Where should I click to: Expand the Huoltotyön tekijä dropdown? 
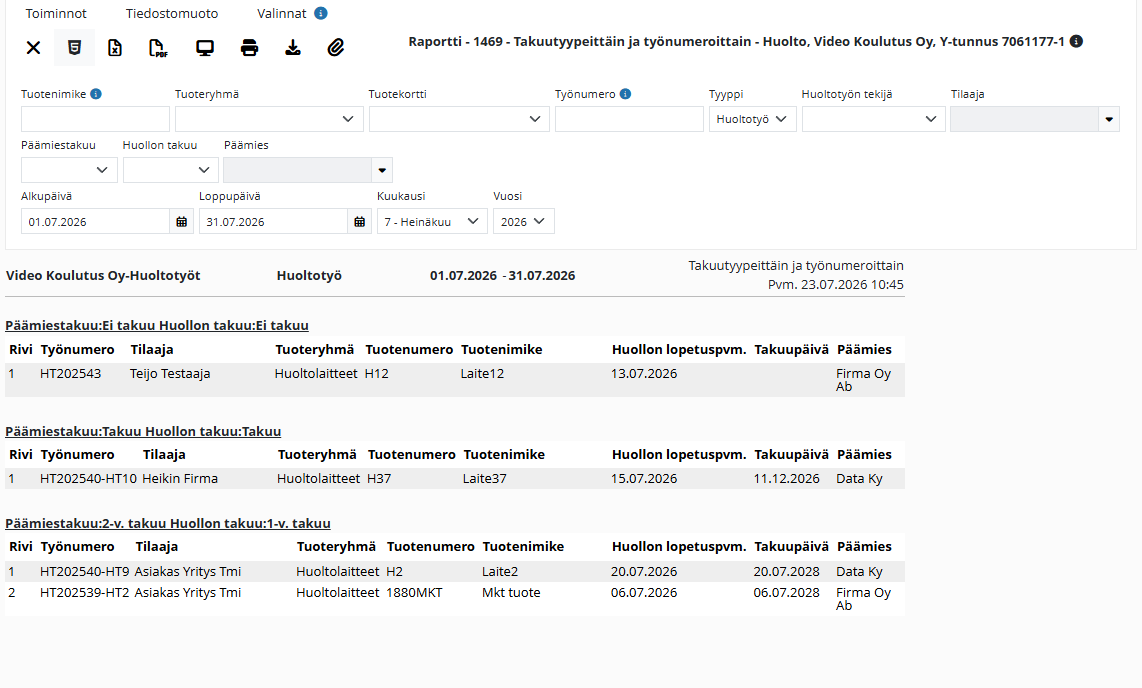tap(873, 119)
